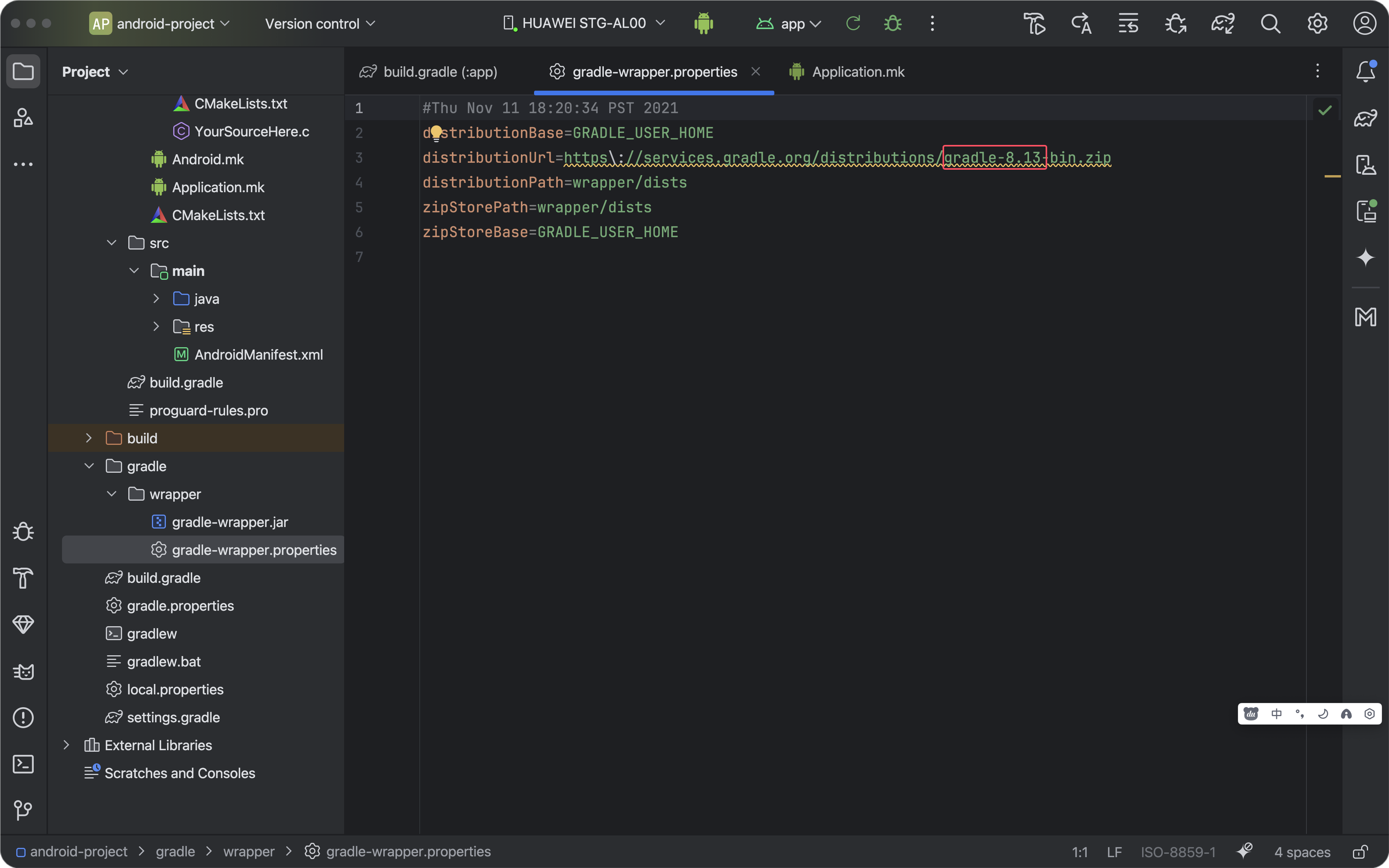The width and height of the screenshot is (1389, 868).
Task: Open the HUAWEI STG-AL00 device dropdown
Action: click(584, 24)
